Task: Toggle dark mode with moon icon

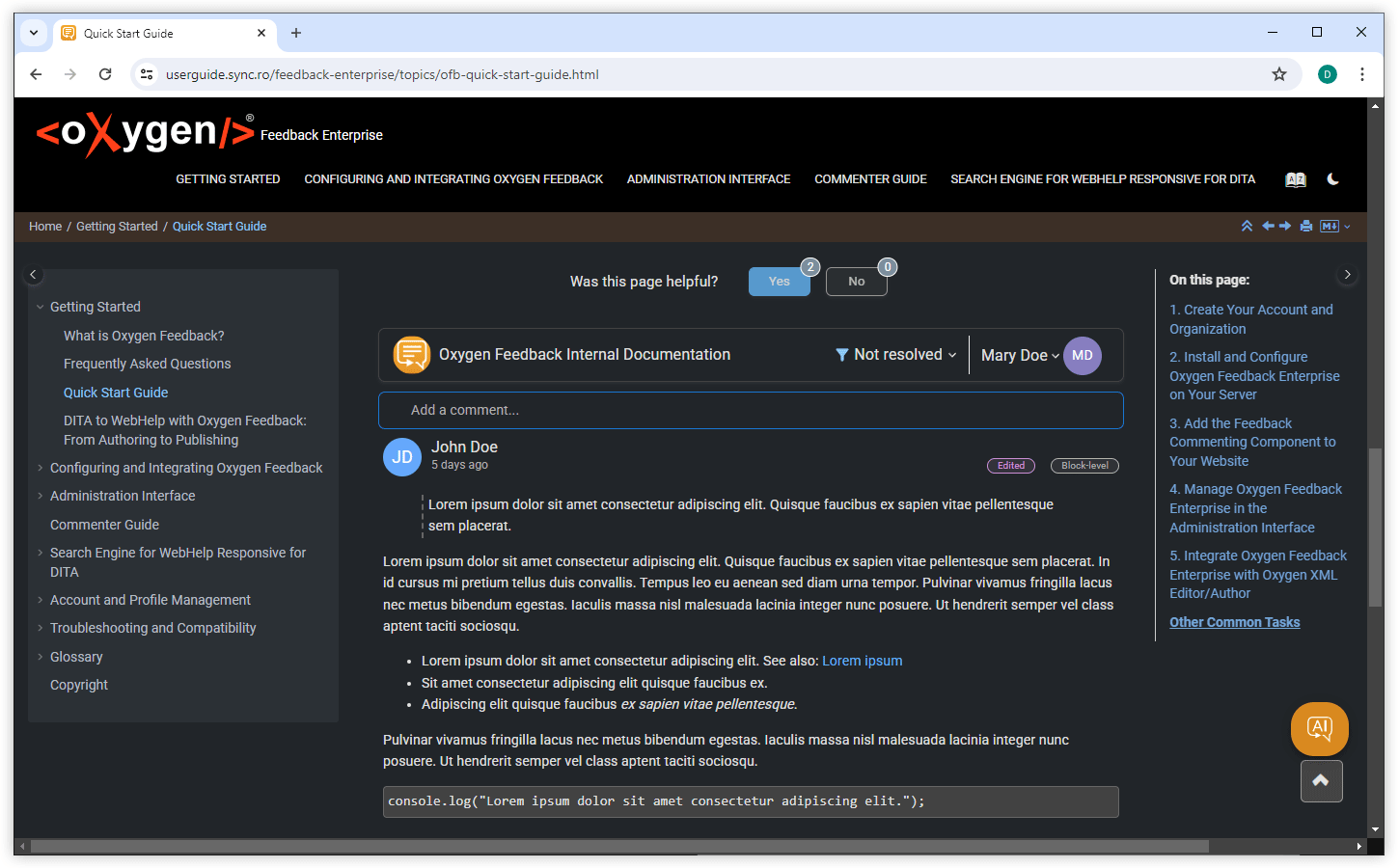Action: pos(1332,179)
